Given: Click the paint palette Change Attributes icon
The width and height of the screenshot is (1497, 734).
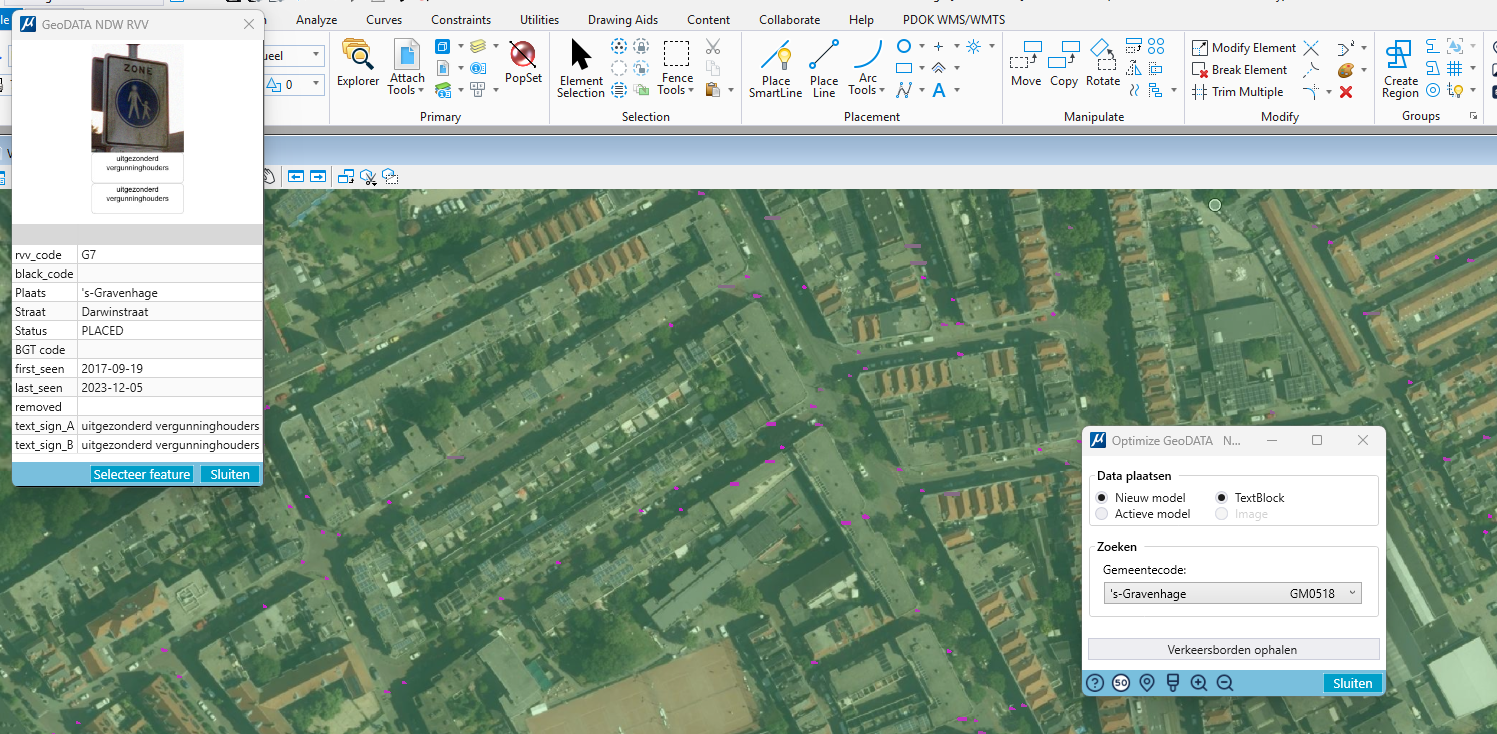Looking at the screenshot, I should click(x=1345, y=70).
